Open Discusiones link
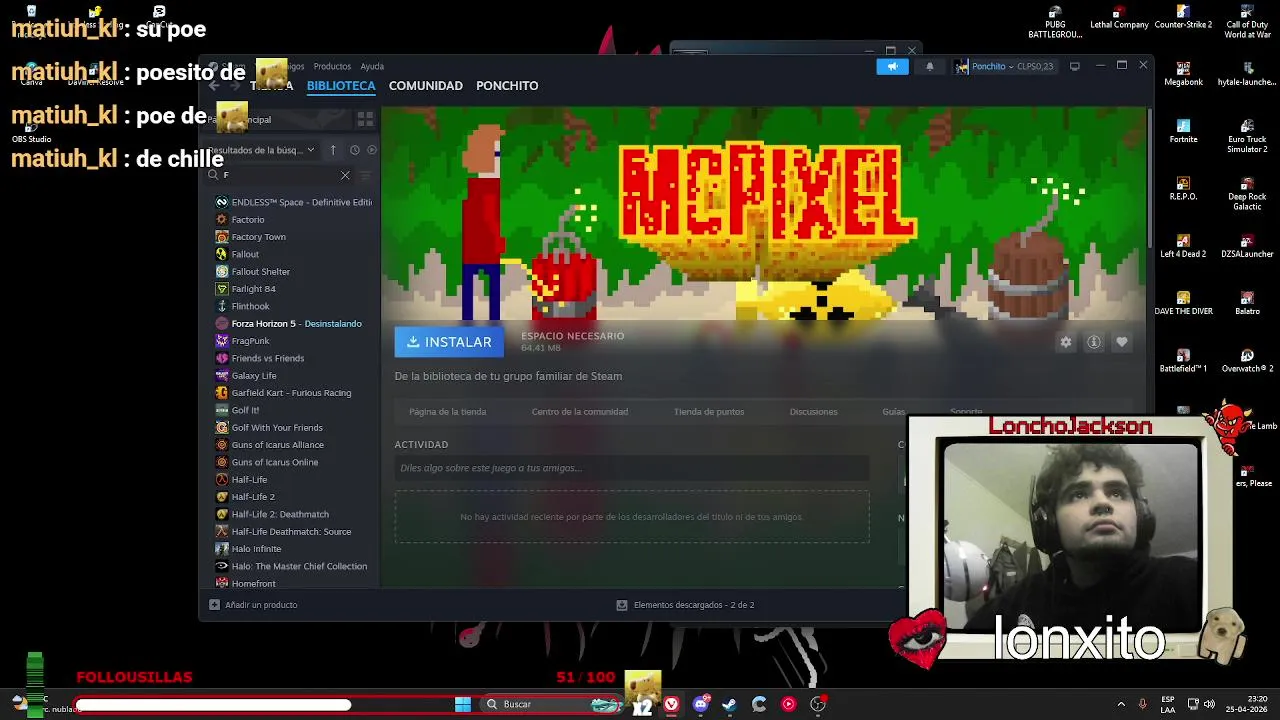Image resolution: width=1280 pixels, height=720 pixels. 813,412
